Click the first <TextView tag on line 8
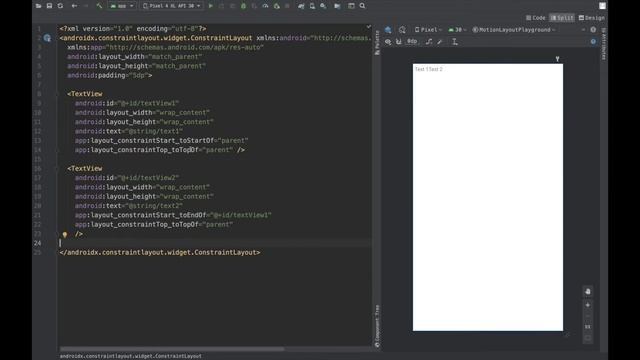 (85, 94)
